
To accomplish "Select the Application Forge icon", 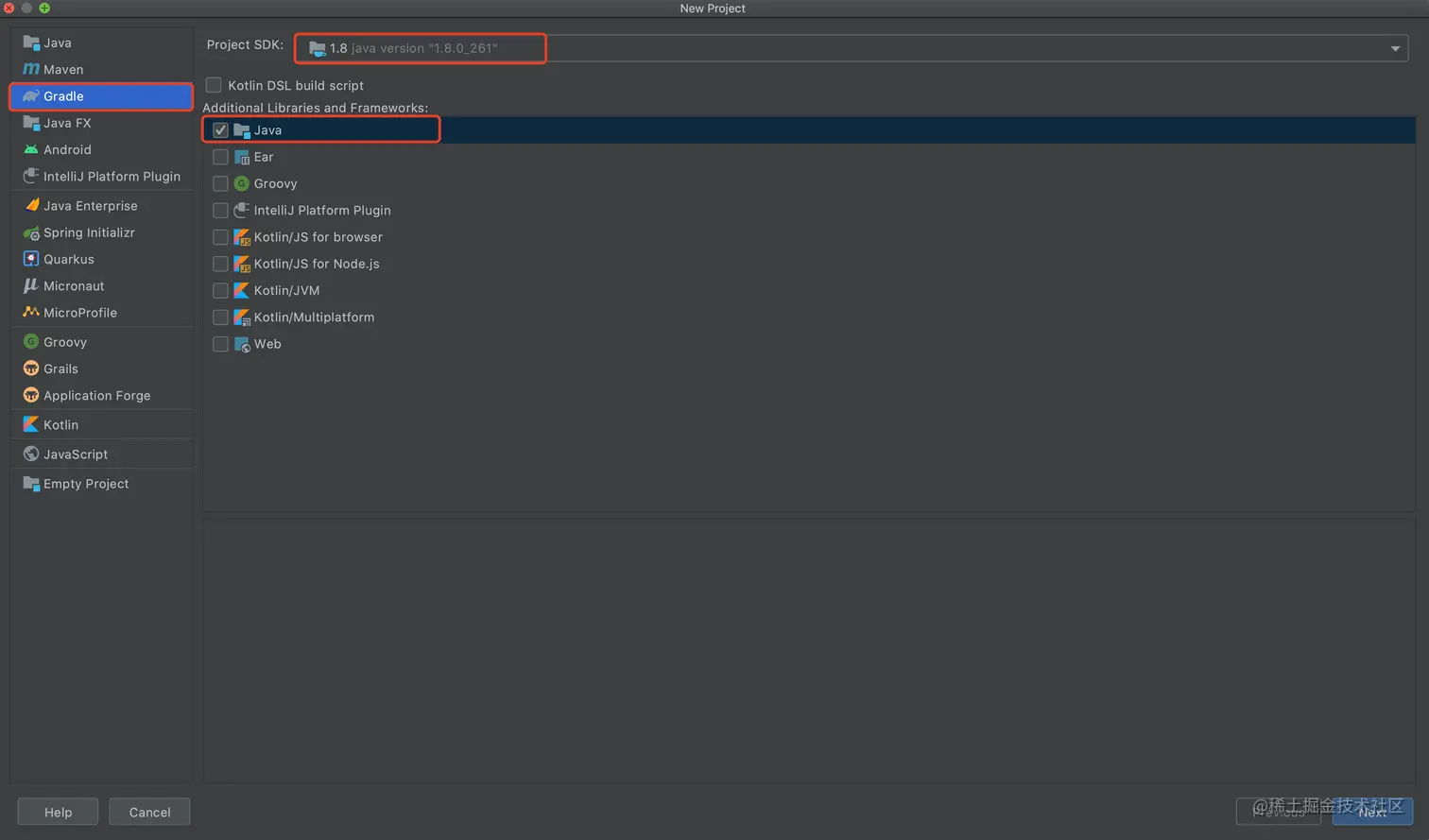I will tap(31, 395).
